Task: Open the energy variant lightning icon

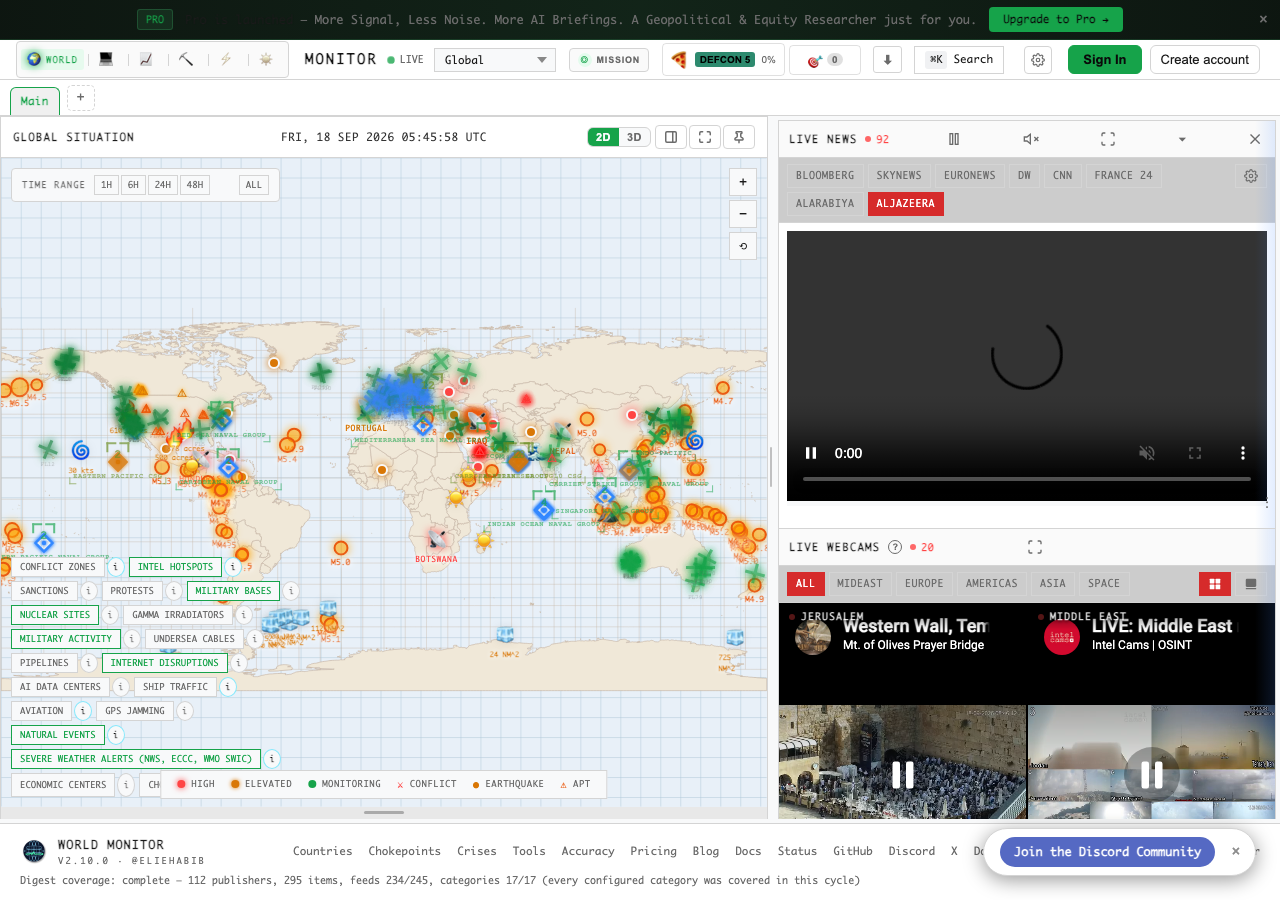Action: [x=226, y=59]
